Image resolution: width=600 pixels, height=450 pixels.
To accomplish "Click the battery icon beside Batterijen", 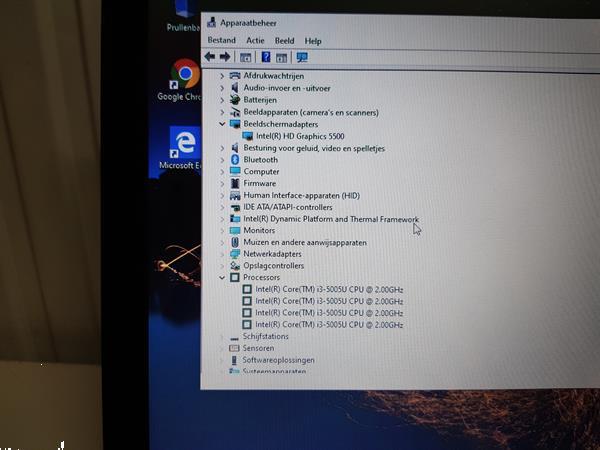I will (235, 99).
